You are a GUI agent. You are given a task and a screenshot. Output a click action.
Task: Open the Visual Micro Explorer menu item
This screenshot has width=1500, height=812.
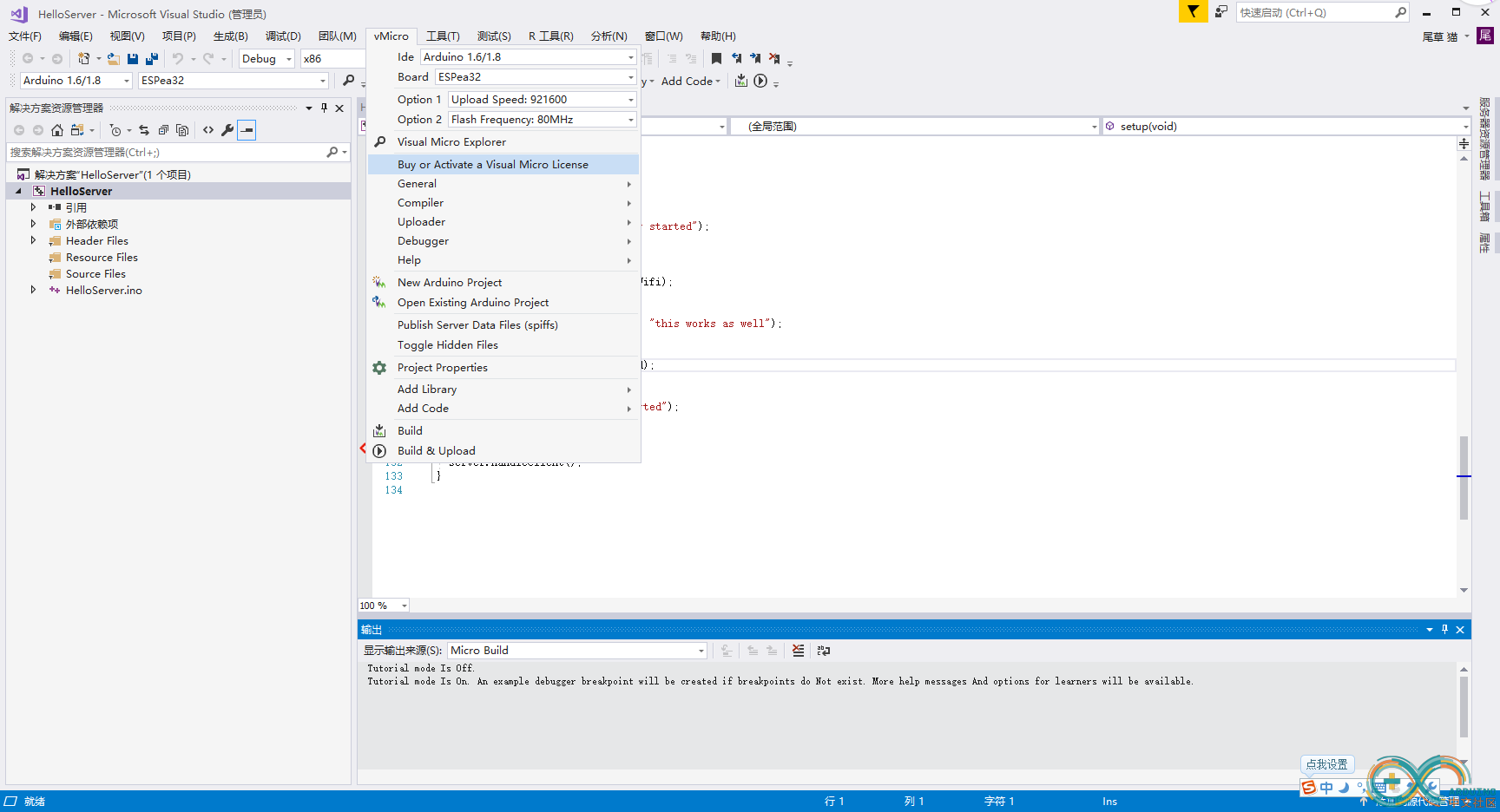tap(503, 142)
